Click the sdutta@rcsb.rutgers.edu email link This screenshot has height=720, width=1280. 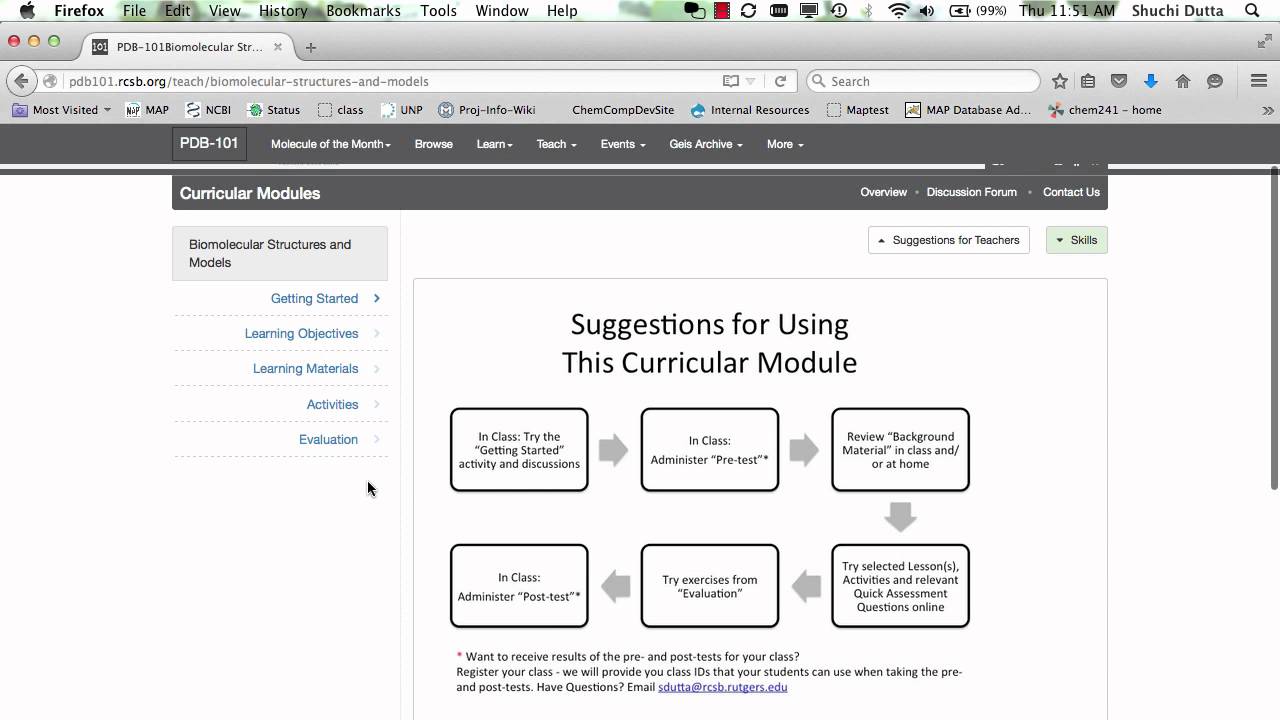tap(722, 687)
